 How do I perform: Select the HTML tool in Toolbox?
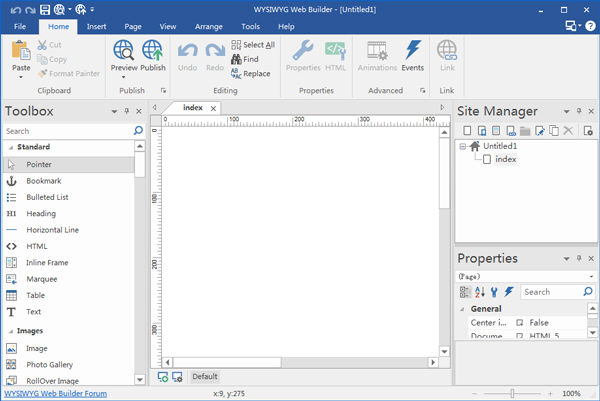[x=69, y=246]
